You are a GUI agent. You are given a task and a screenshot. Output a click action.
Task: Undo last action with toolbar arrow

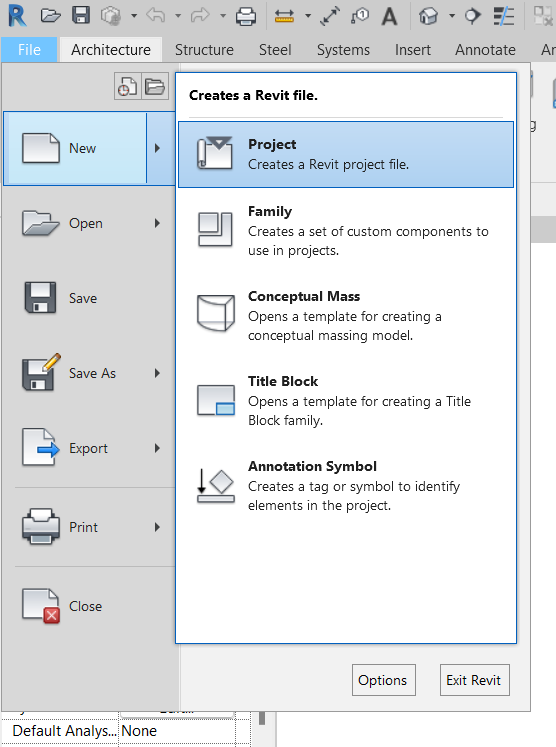tap(156, 15)
